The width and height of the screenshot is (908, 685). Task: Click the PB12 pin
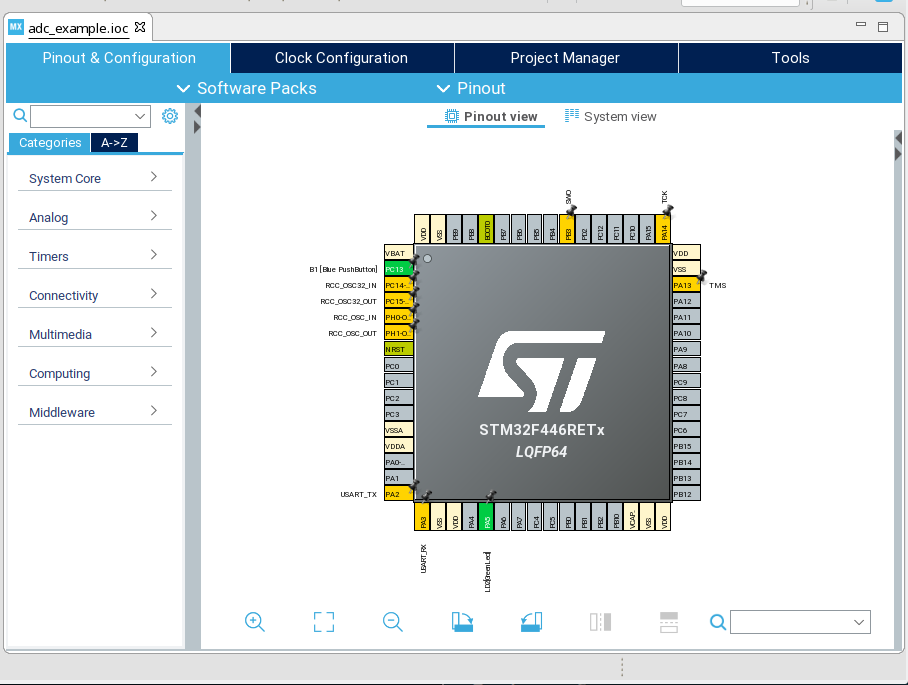click(686, 494)
